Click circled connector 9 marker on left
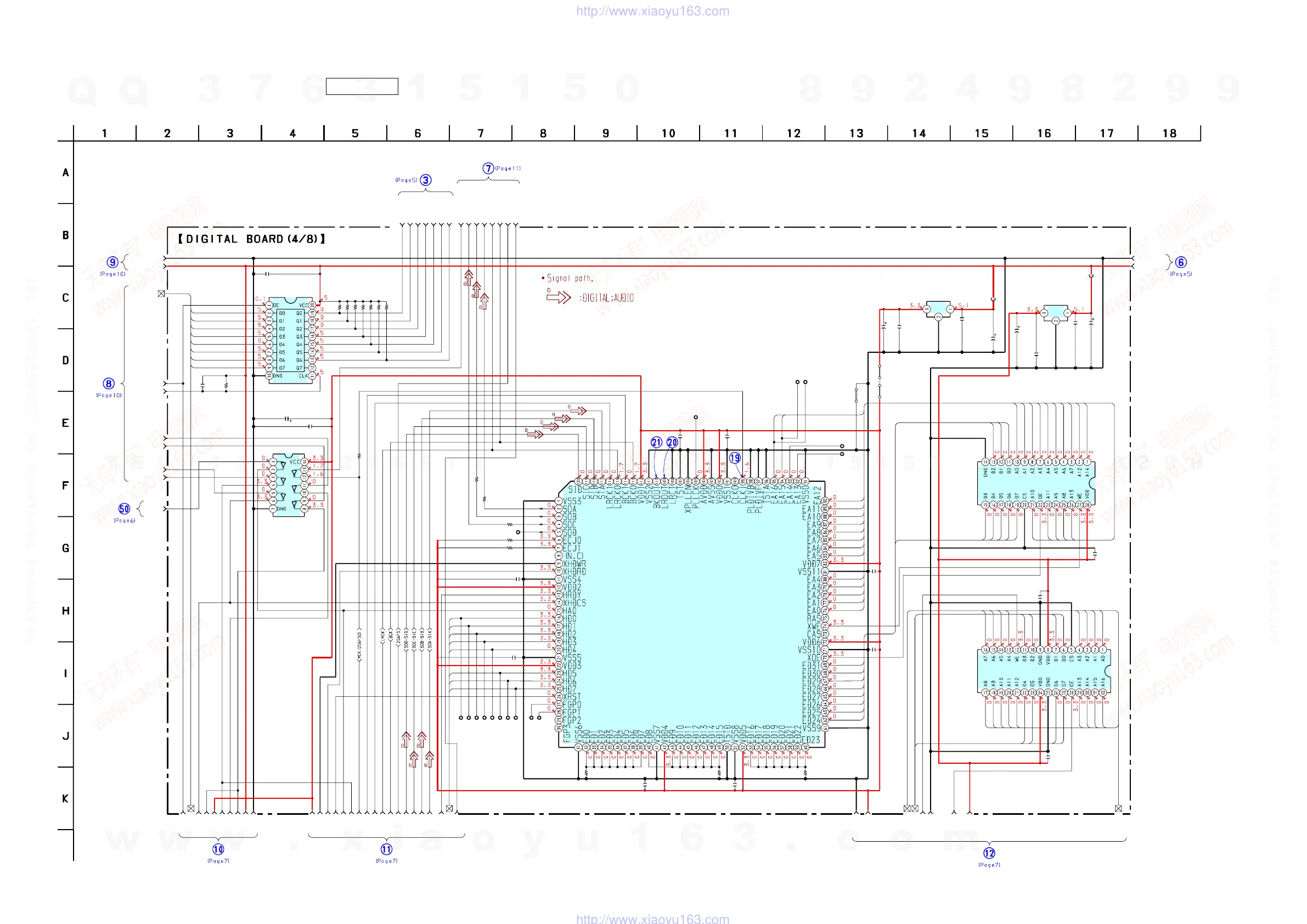 (112, 262)
